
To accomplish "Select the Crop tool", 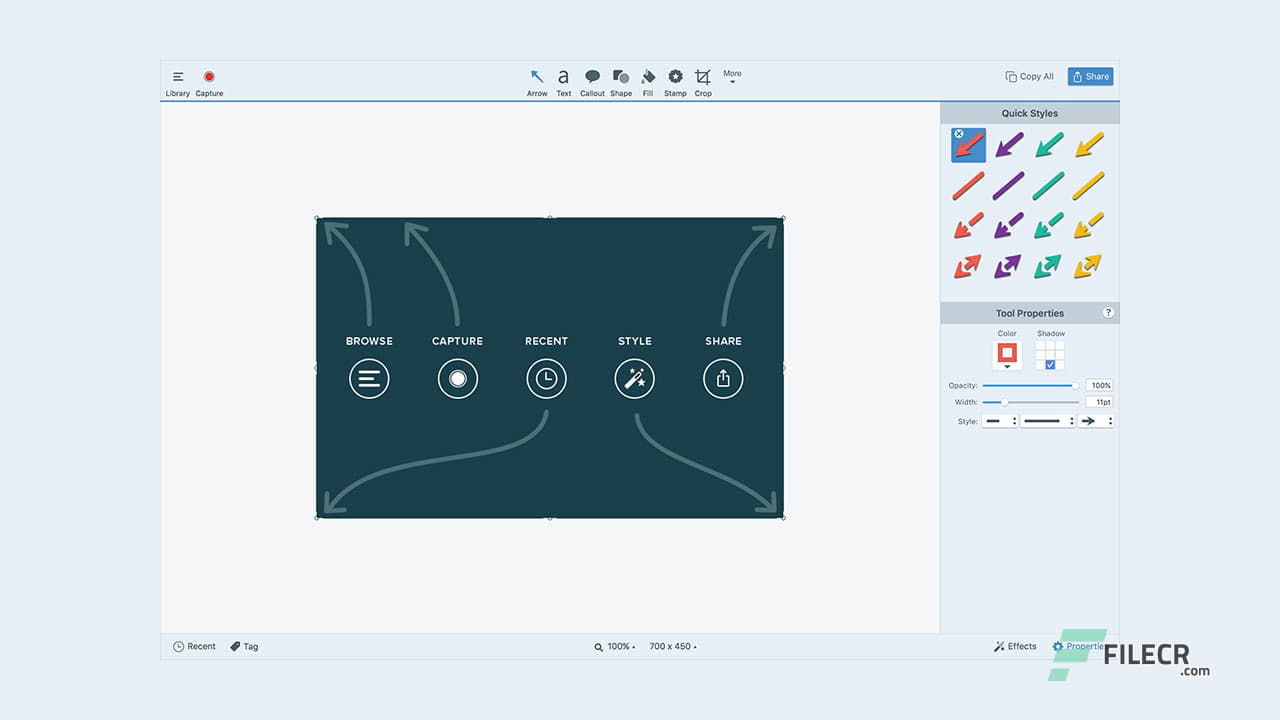I will (703, 78).
